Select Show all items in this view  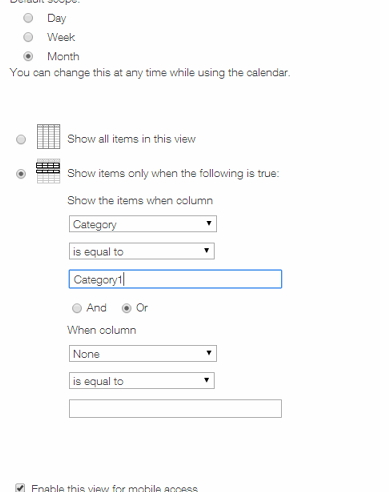point(21,139)
